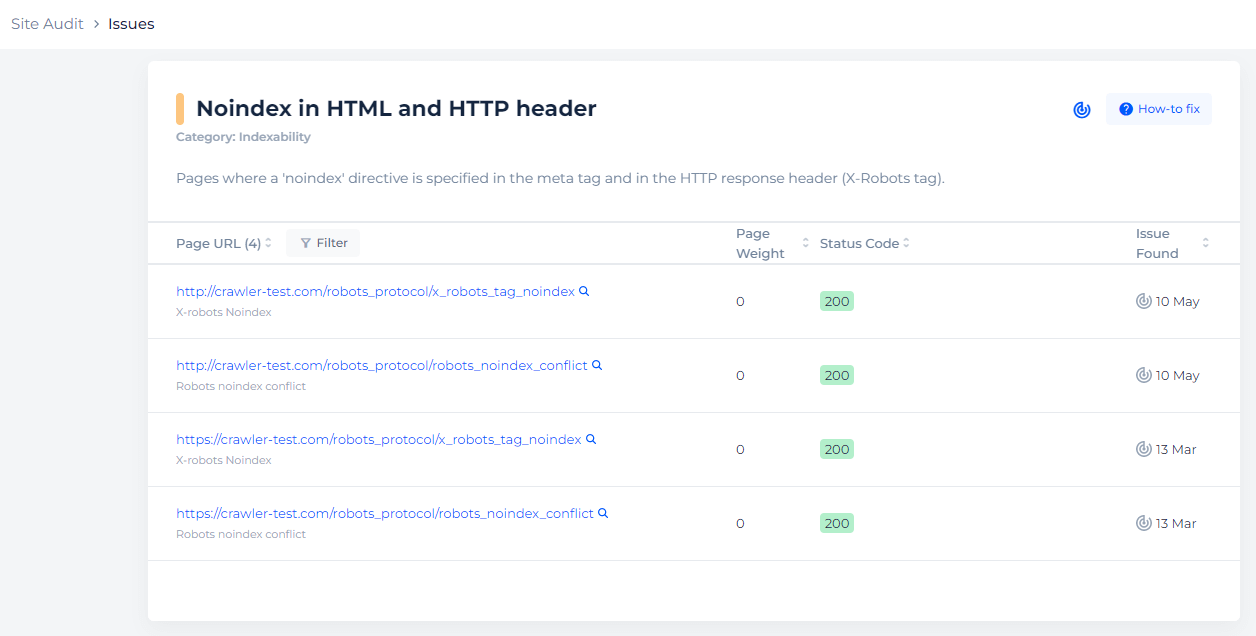The image size is (1256, 636).
Task: Click the chevron separator in breadcrumb
Action: [x=96, y=24]
